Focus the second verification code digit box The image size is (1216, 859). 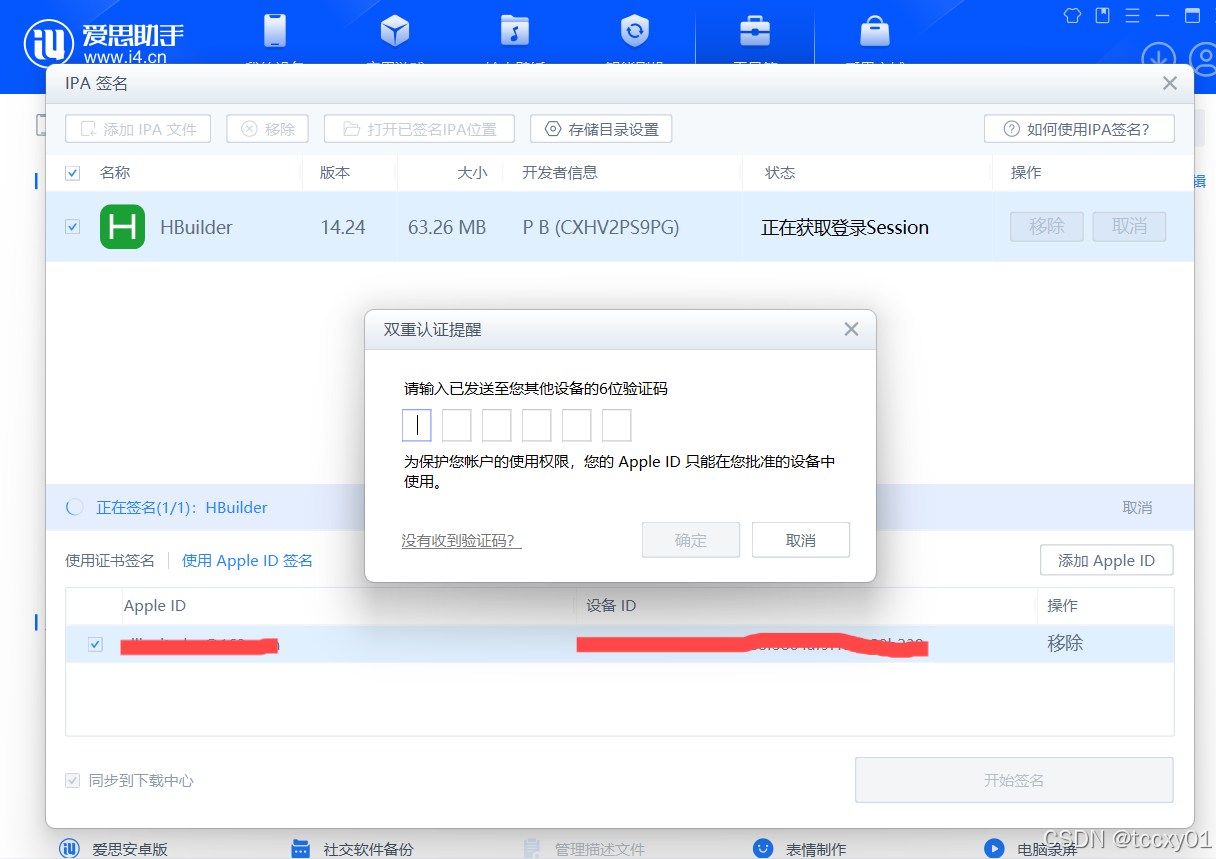point(457,425)
